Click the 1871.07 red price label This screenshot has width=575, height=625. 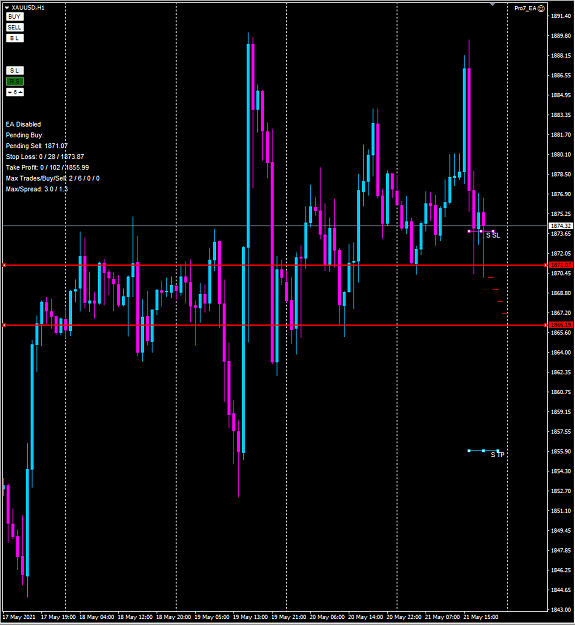pyautogui.click(x=561, y=265)
